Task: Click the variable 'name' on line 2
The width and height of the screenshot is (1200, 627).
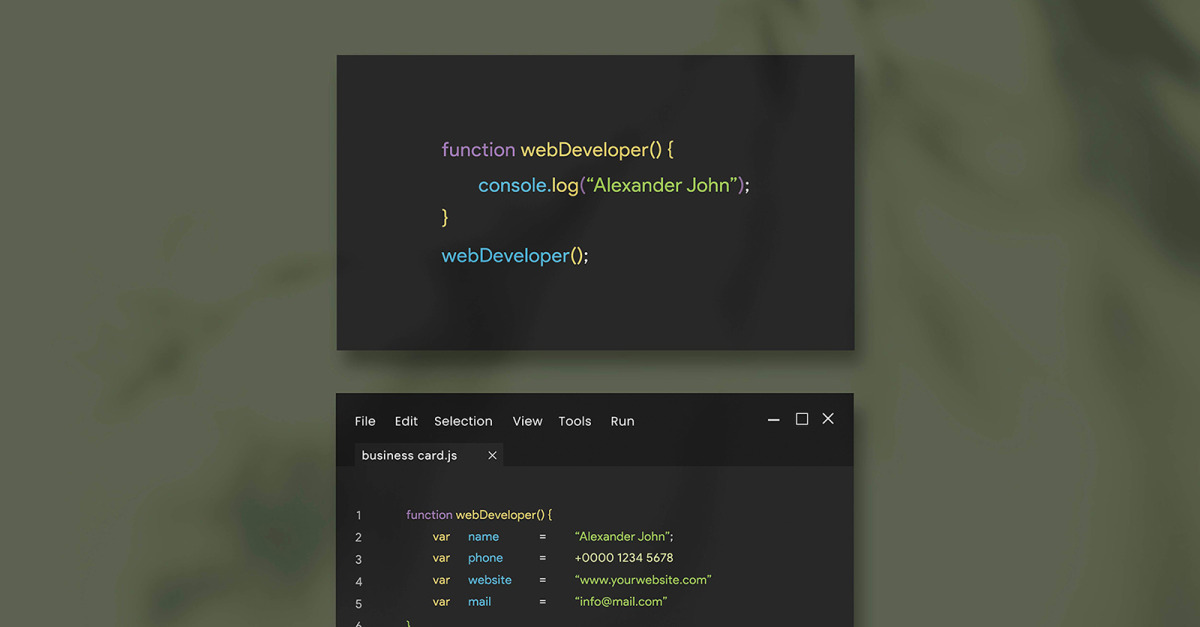Action: point(483,537)
